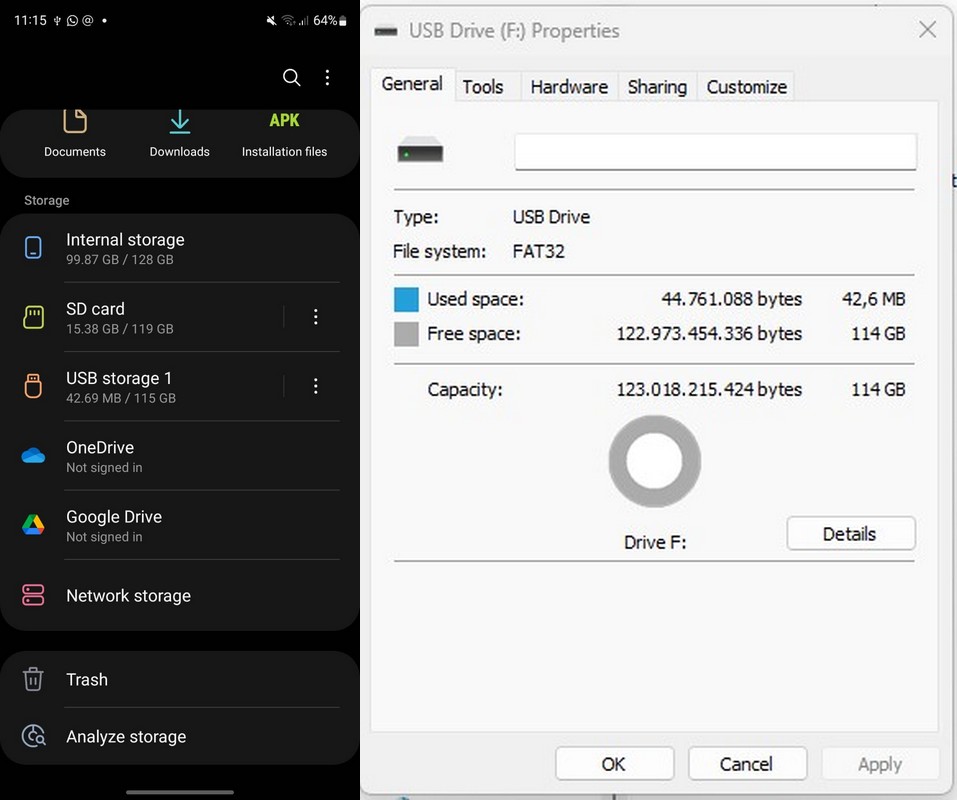Click the drive icon beside the label field
This screenshot has width=957, height=800.
420,150
